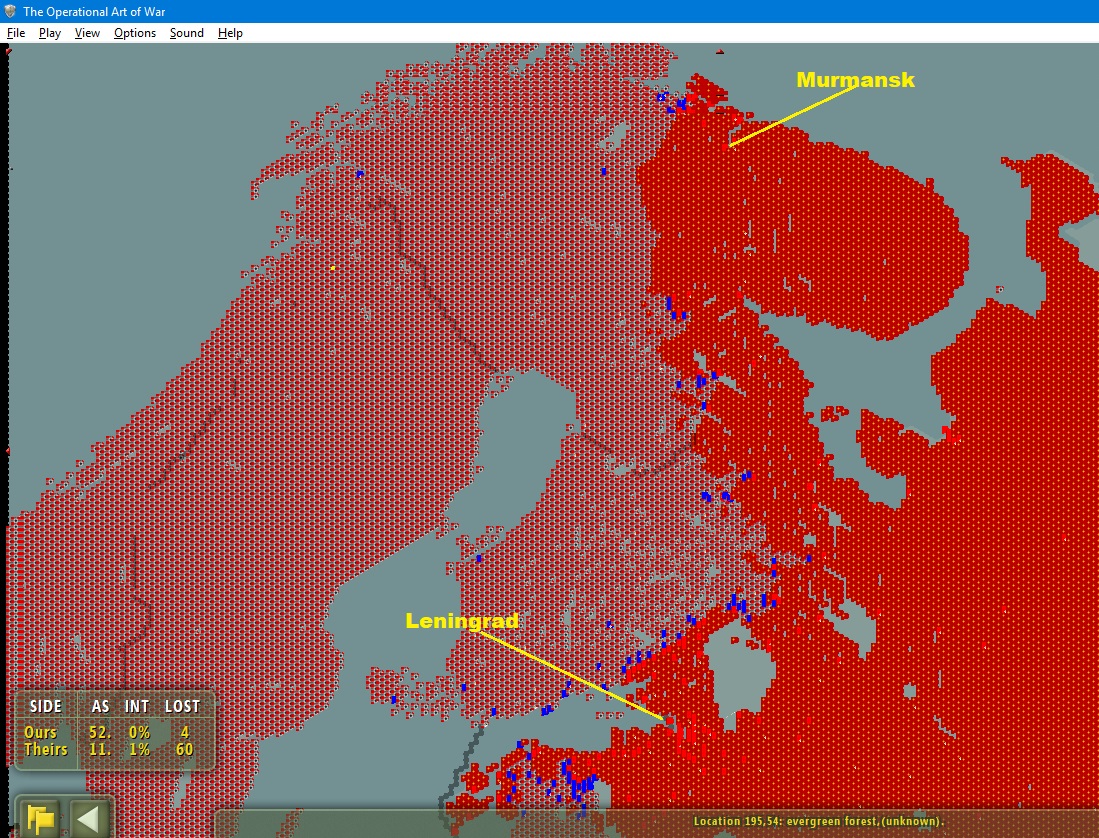This screenshot has width=1099, height=838.
Task: Click the 'Location 195,54' status bar text
Action: click(819, 821)
